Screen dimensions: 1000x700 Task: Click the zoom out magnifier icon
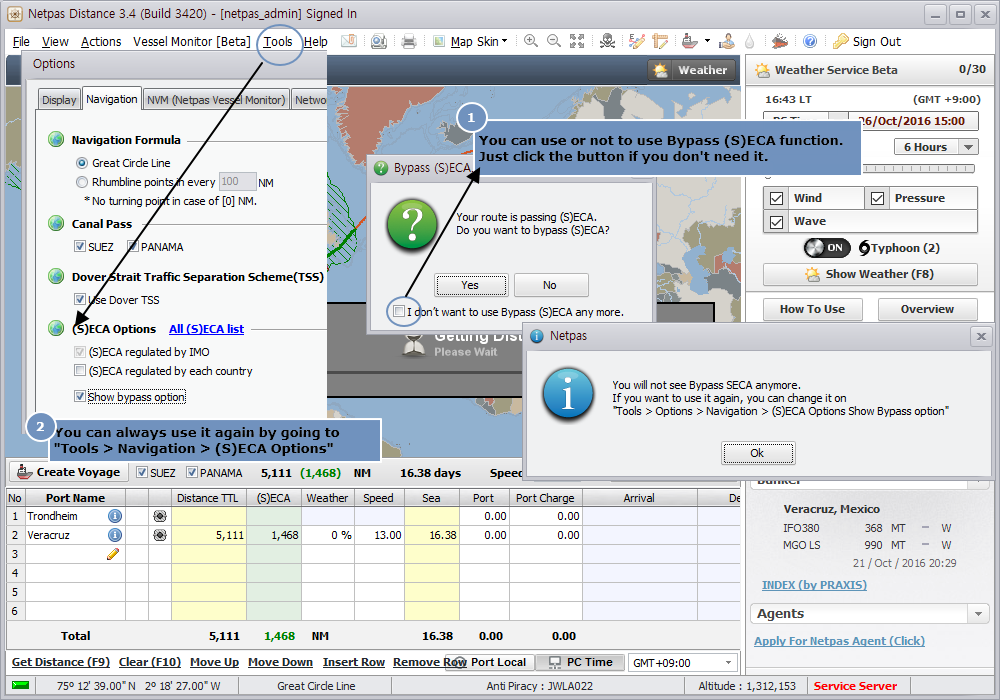point(554,41)
